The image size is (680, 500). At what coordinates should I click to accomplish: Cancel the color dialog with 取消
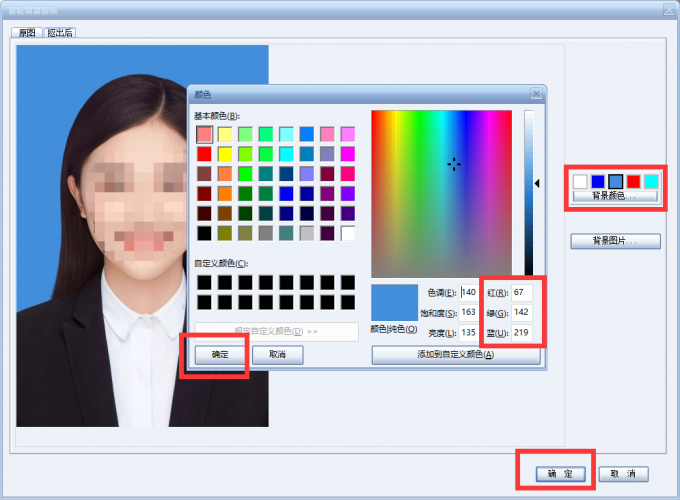(278, 355)
